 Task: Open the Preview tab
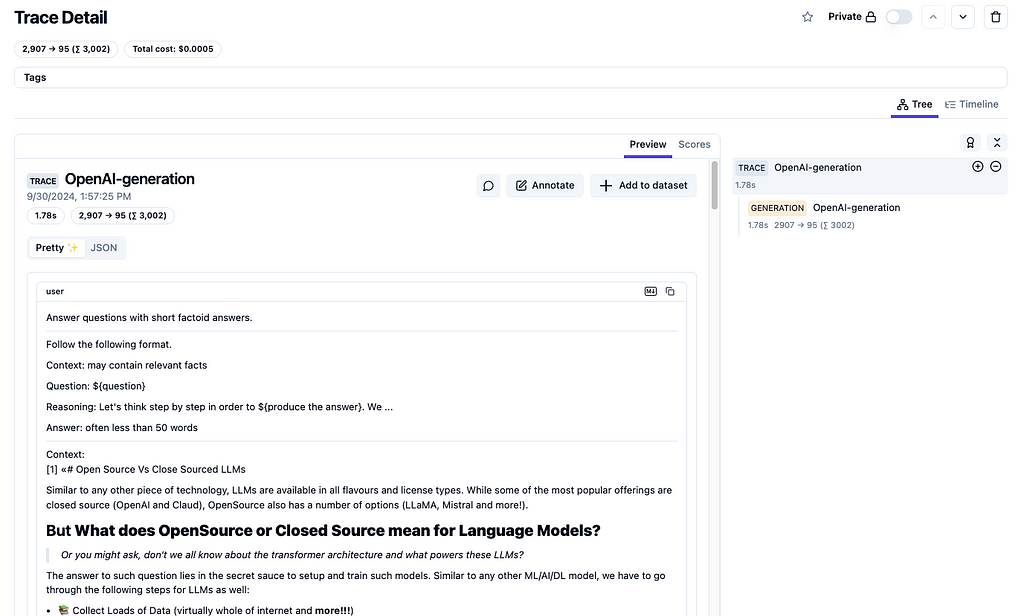(648, 145)
